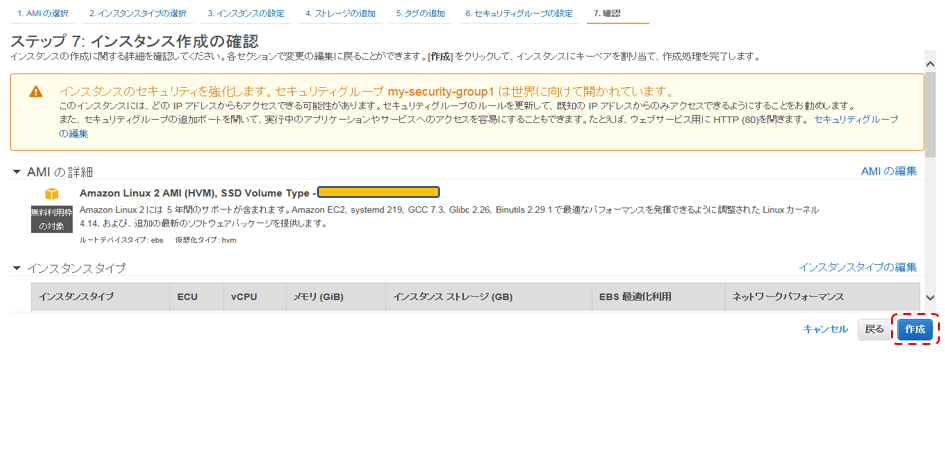
Task: Open step 2. インスタンスタイプの選択 tab
Action: pyautogui.click(x=138, y=13)
